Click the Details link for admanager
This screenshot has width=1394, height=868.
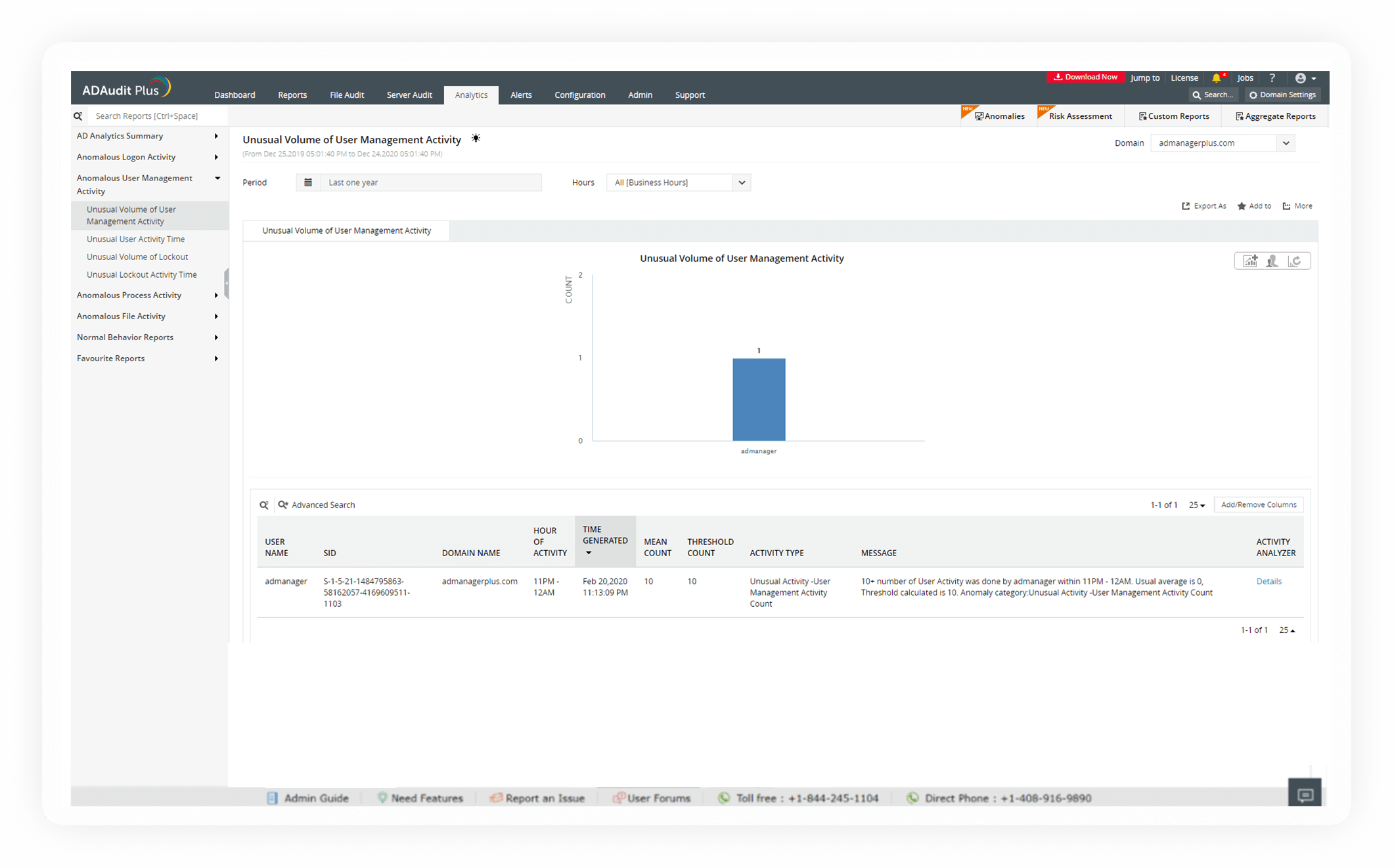1269,581
